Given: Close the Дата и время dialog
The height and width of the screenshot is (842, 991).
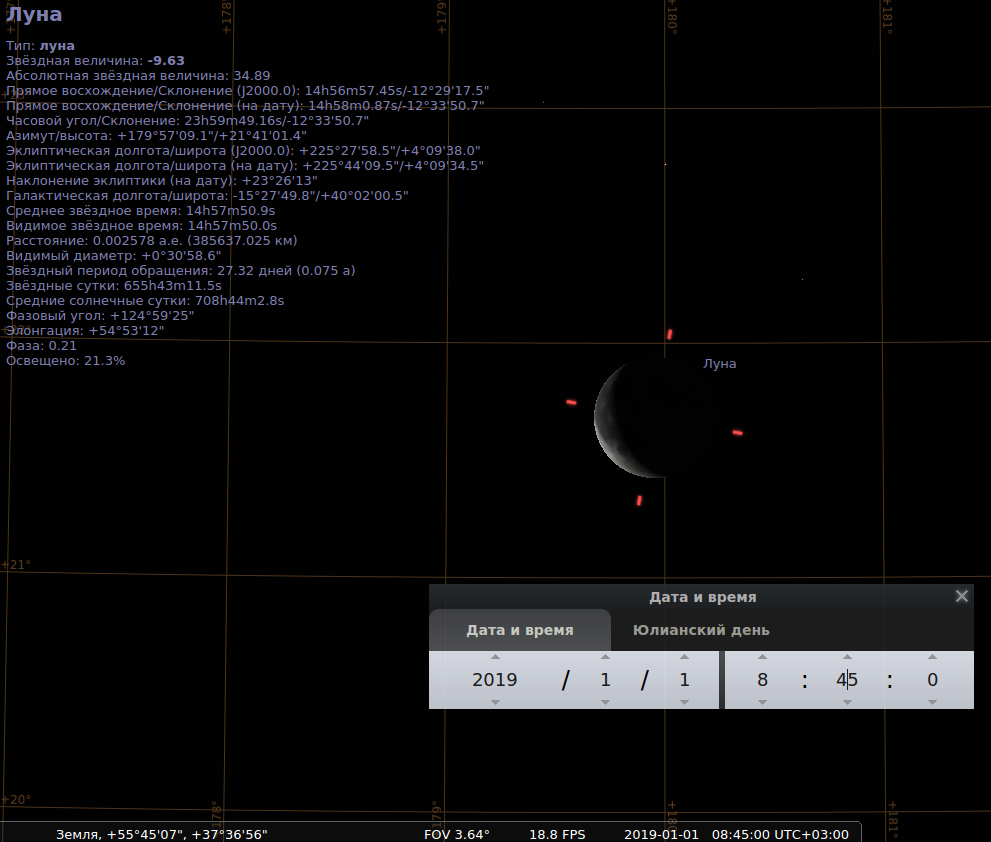Looking at the screenshot, I should tap(962, 596).
